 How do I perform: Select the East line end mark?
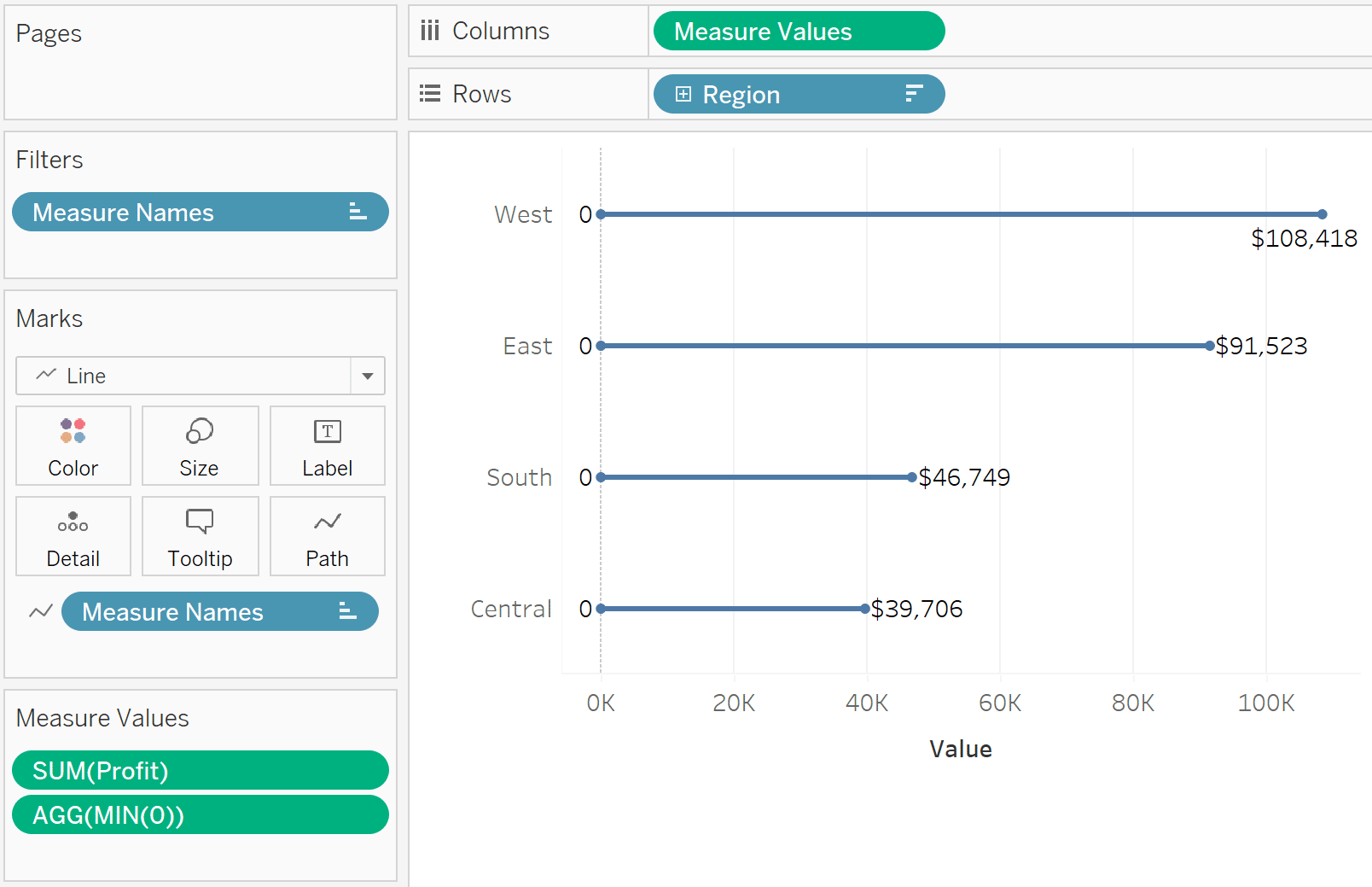[x=1210, y=346]
